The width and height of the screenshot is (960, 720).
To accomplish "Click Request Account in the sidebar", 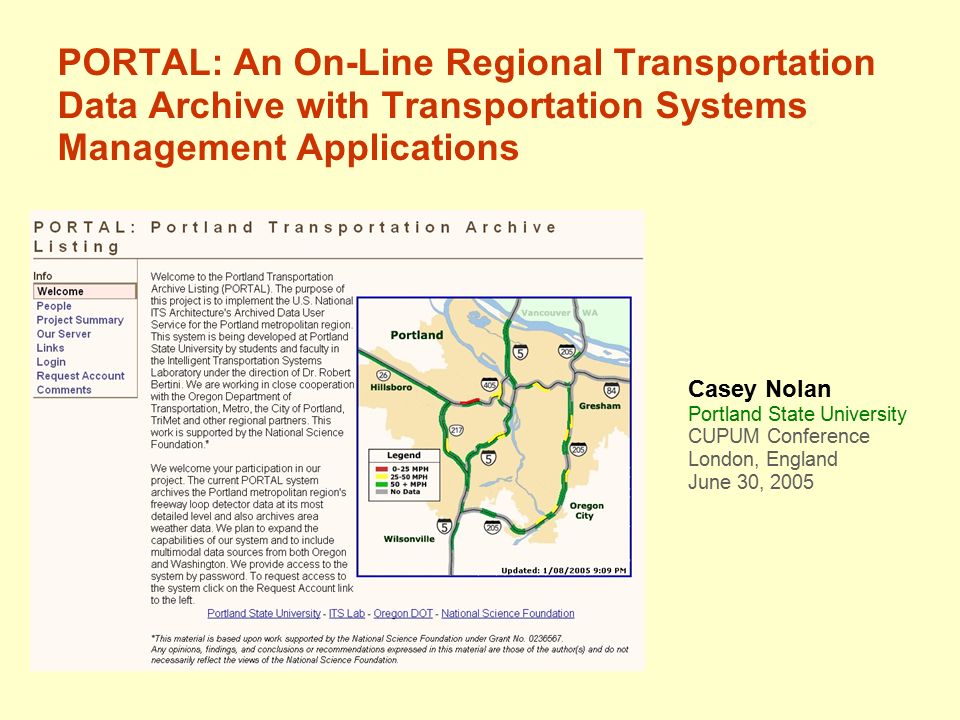I will click(80, 376).
